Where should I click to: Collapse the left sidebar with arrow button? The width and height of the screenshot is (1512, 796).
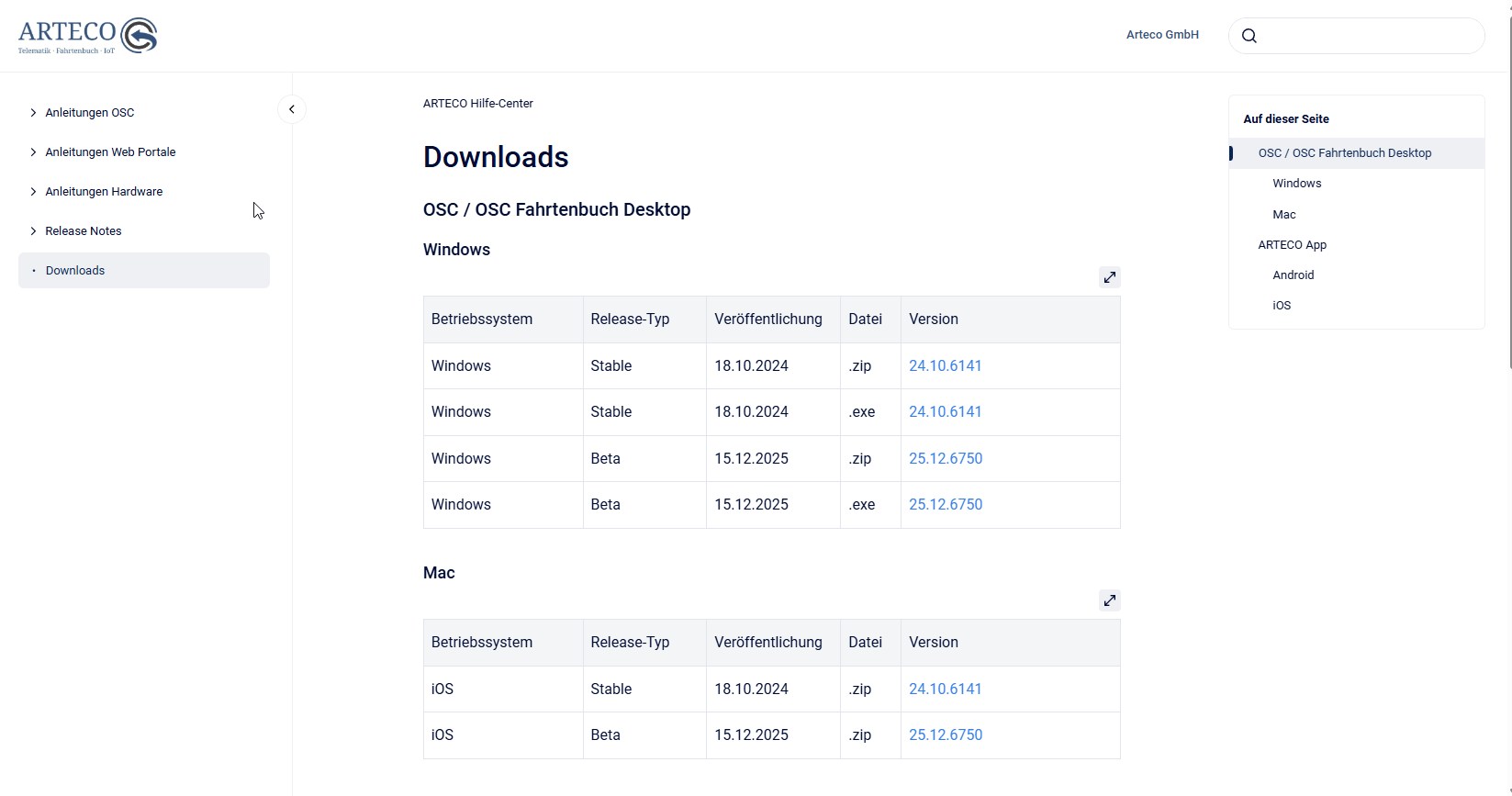[x=292, y=109]
